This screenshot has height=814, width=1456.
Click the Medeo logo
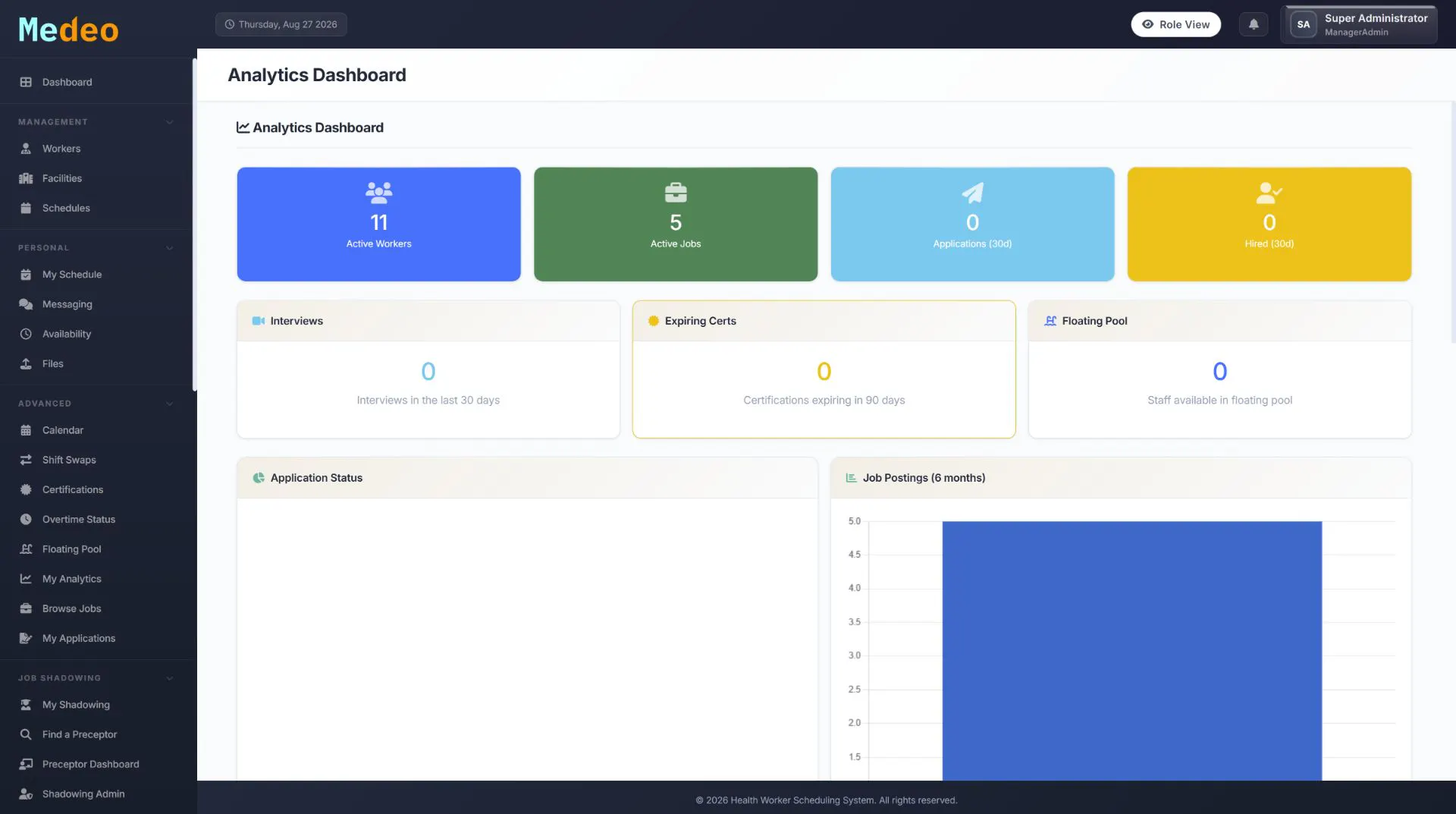(68, 30)
